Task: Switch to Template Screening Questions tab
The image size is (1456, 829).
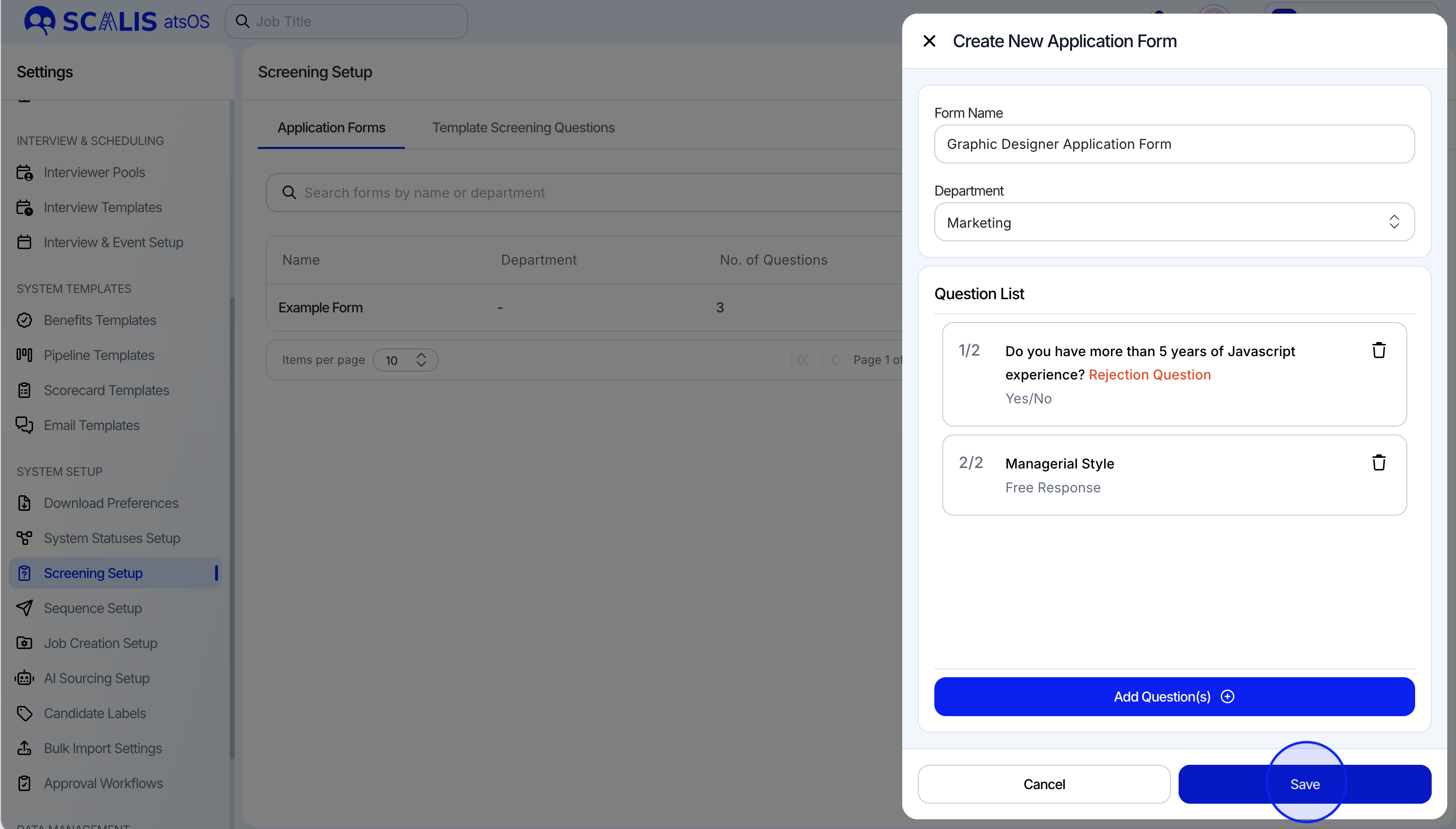Action: (523, 127)
